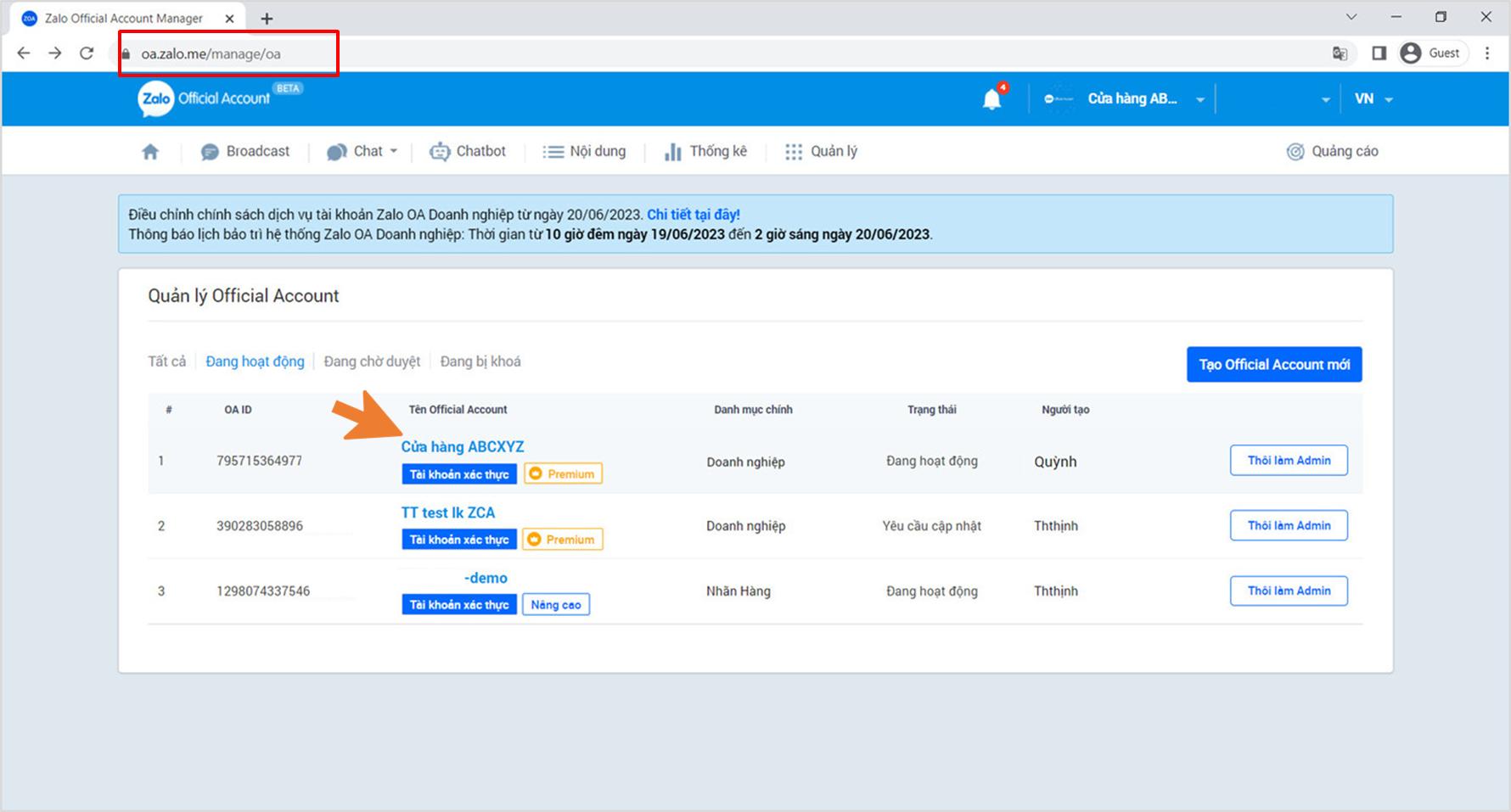Open Broadcast menu
This screenshot has width=1511, height=812.
click(245, 151)
